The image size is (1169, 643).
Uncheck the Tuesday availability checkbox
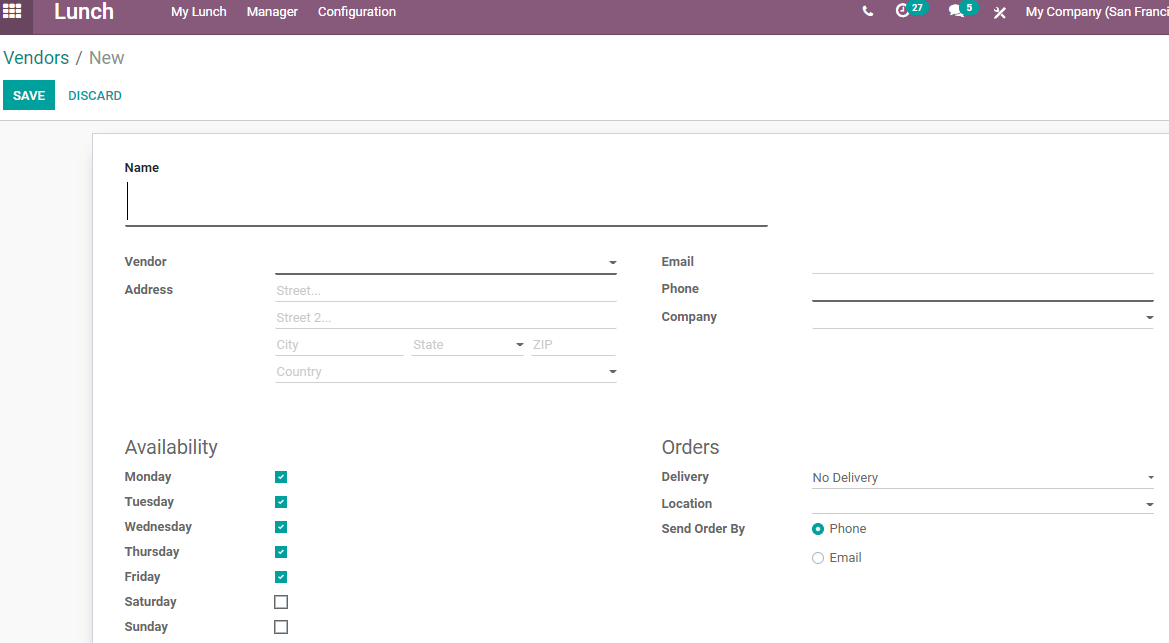click(x=281, y=502)
